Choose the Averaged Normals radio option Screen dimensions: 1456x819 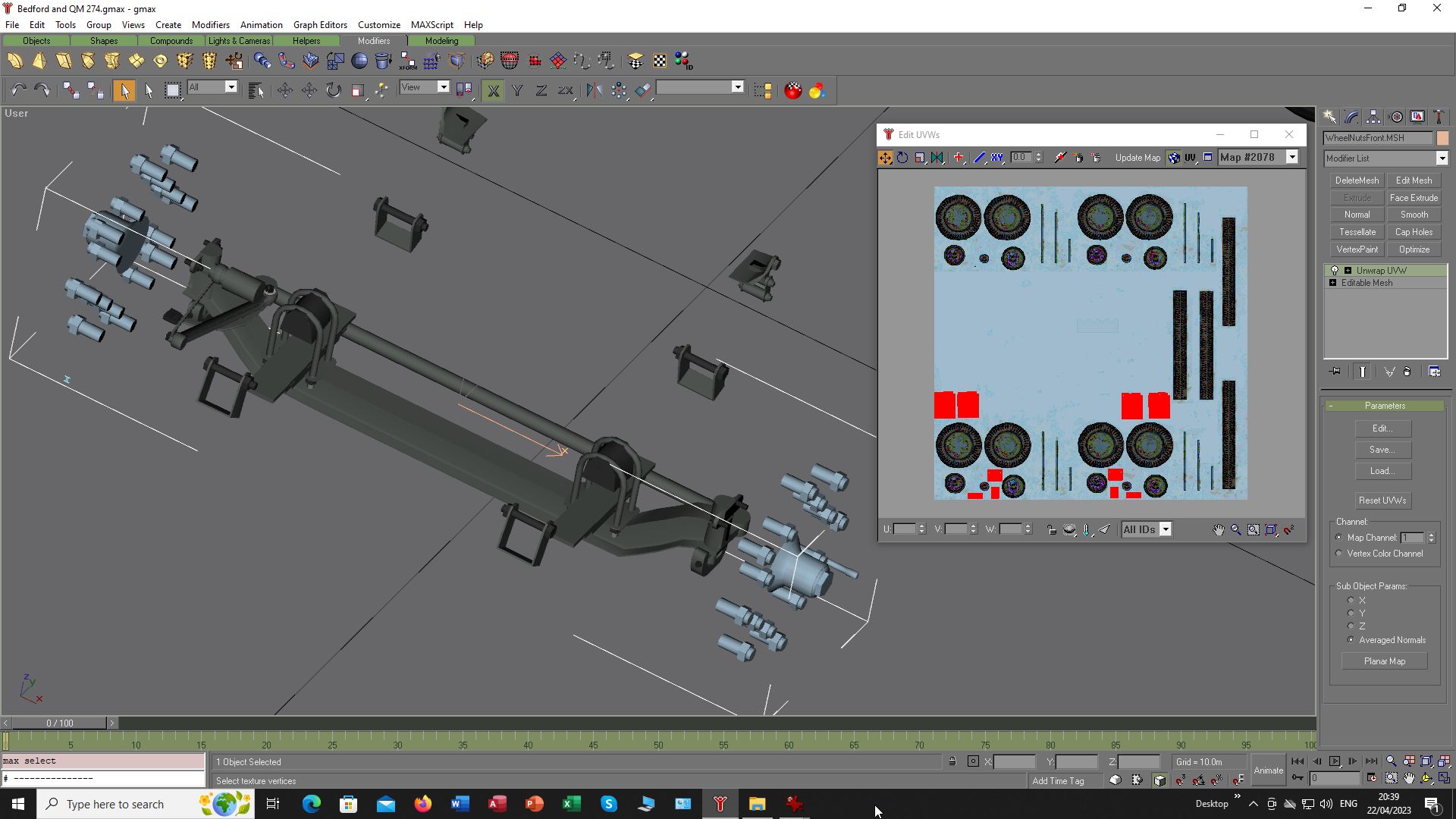[x=1351, y=640]
